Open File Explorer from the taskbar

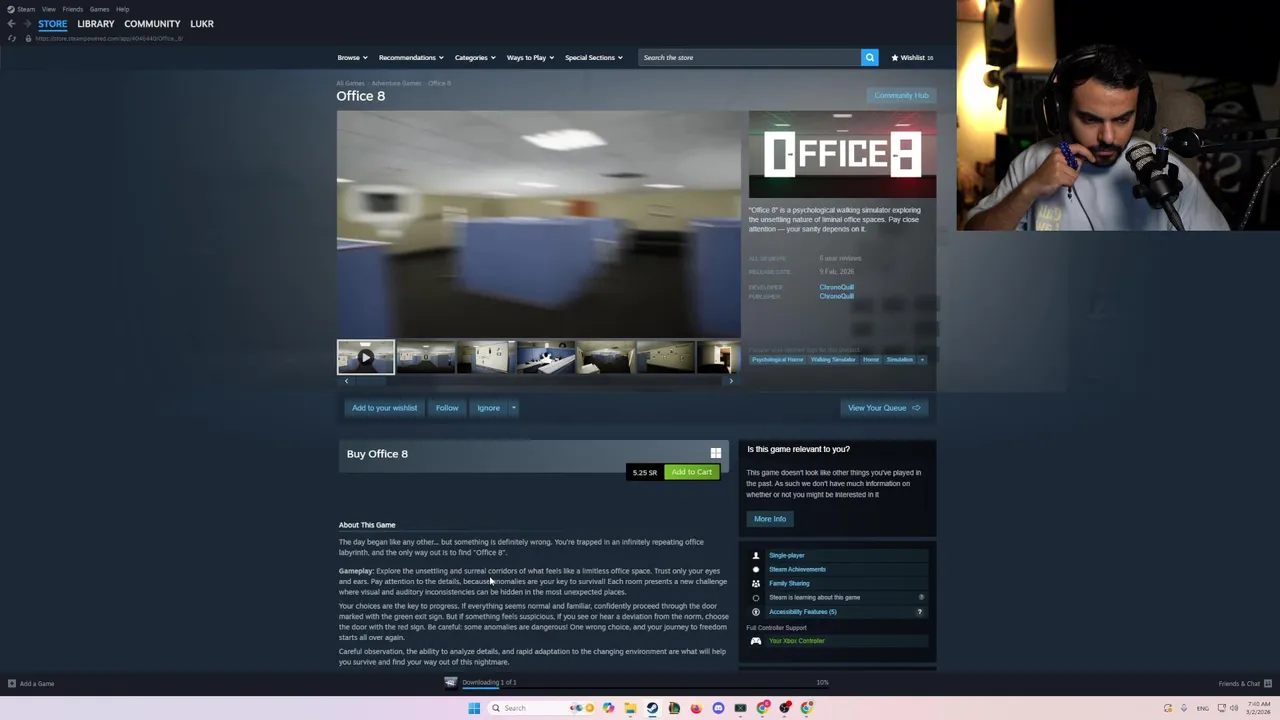pos(630,708)
